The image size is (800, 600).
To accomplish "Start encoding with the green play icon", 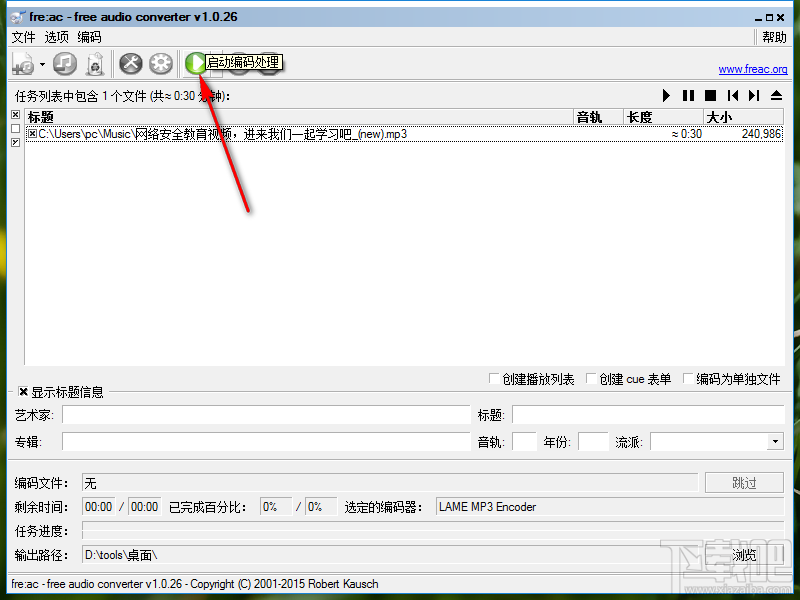I will click(196, 64).
